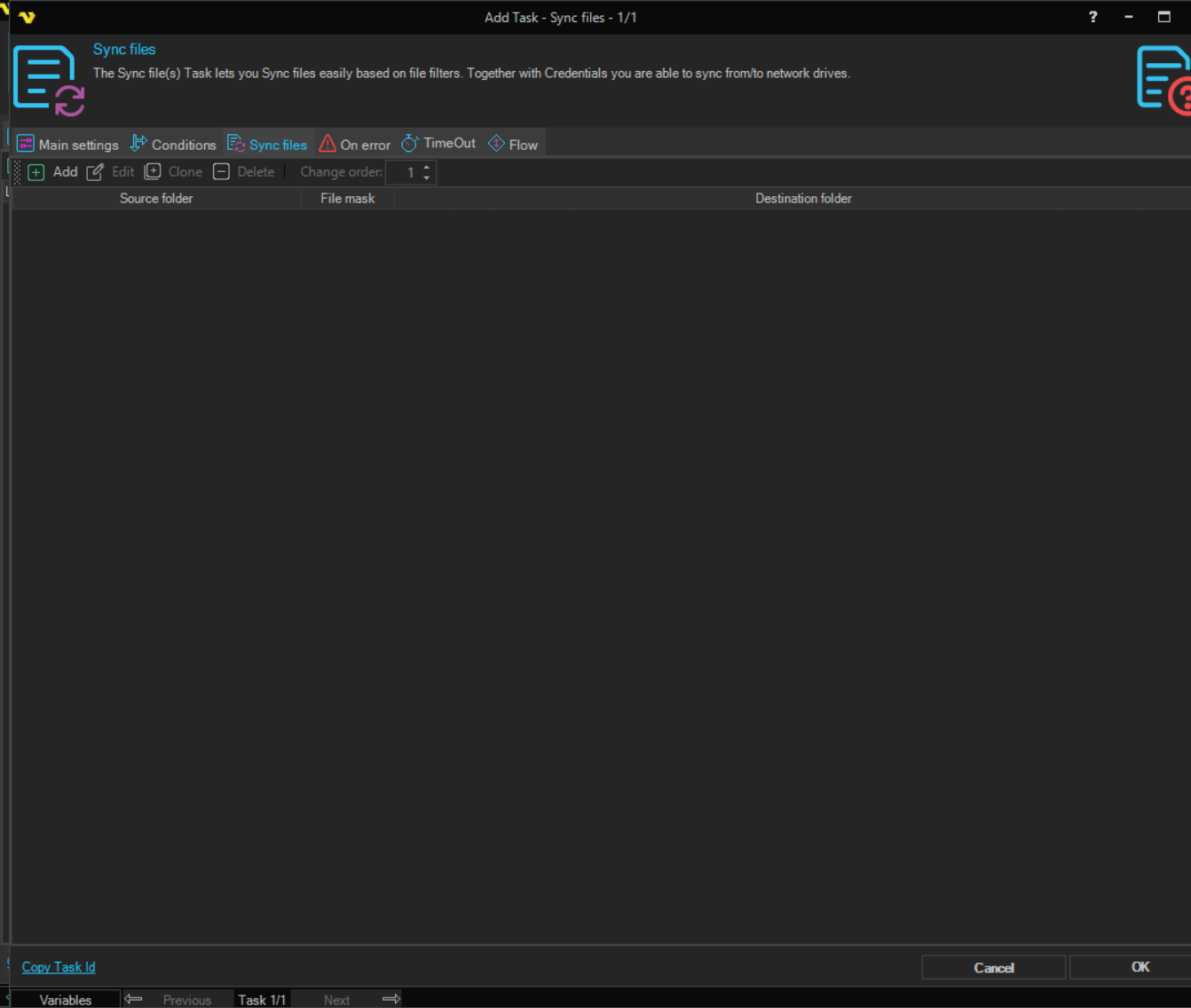Decrease the Change order value

427,177
